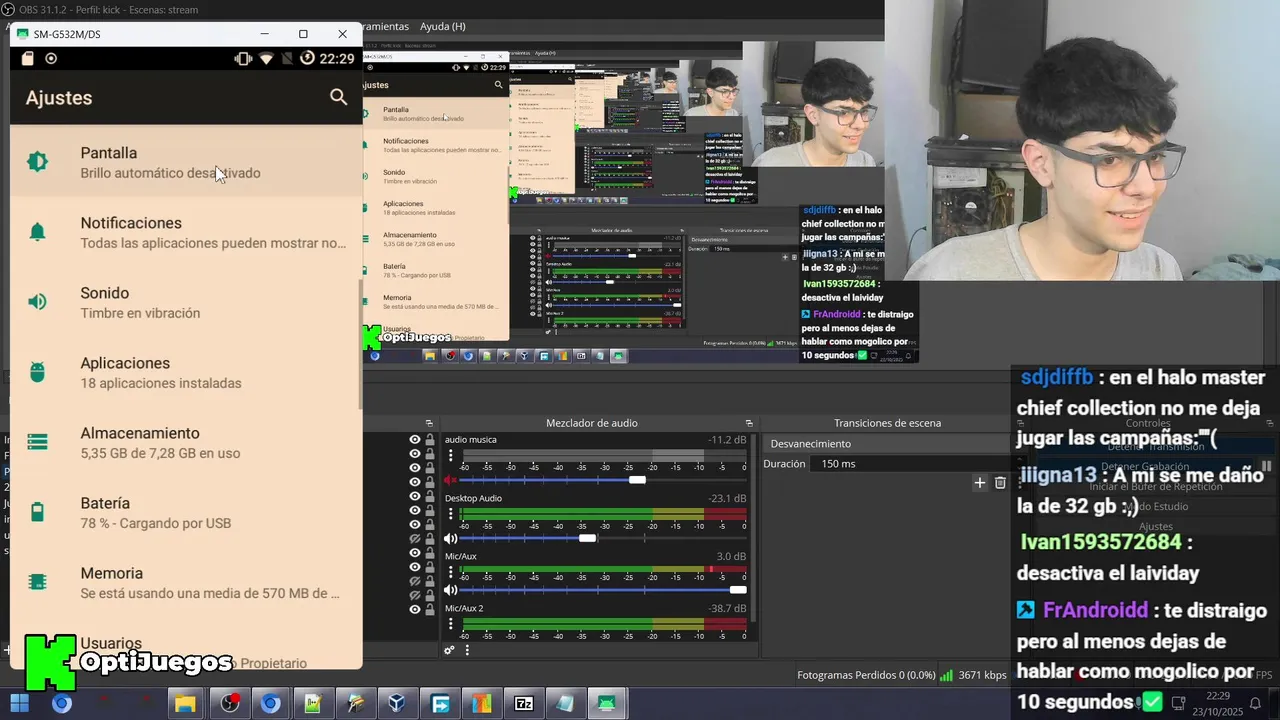Click the 3671 kbps bitrate status text
Viewport: 1280px width, 720px height.
click(x=983, y=675)
